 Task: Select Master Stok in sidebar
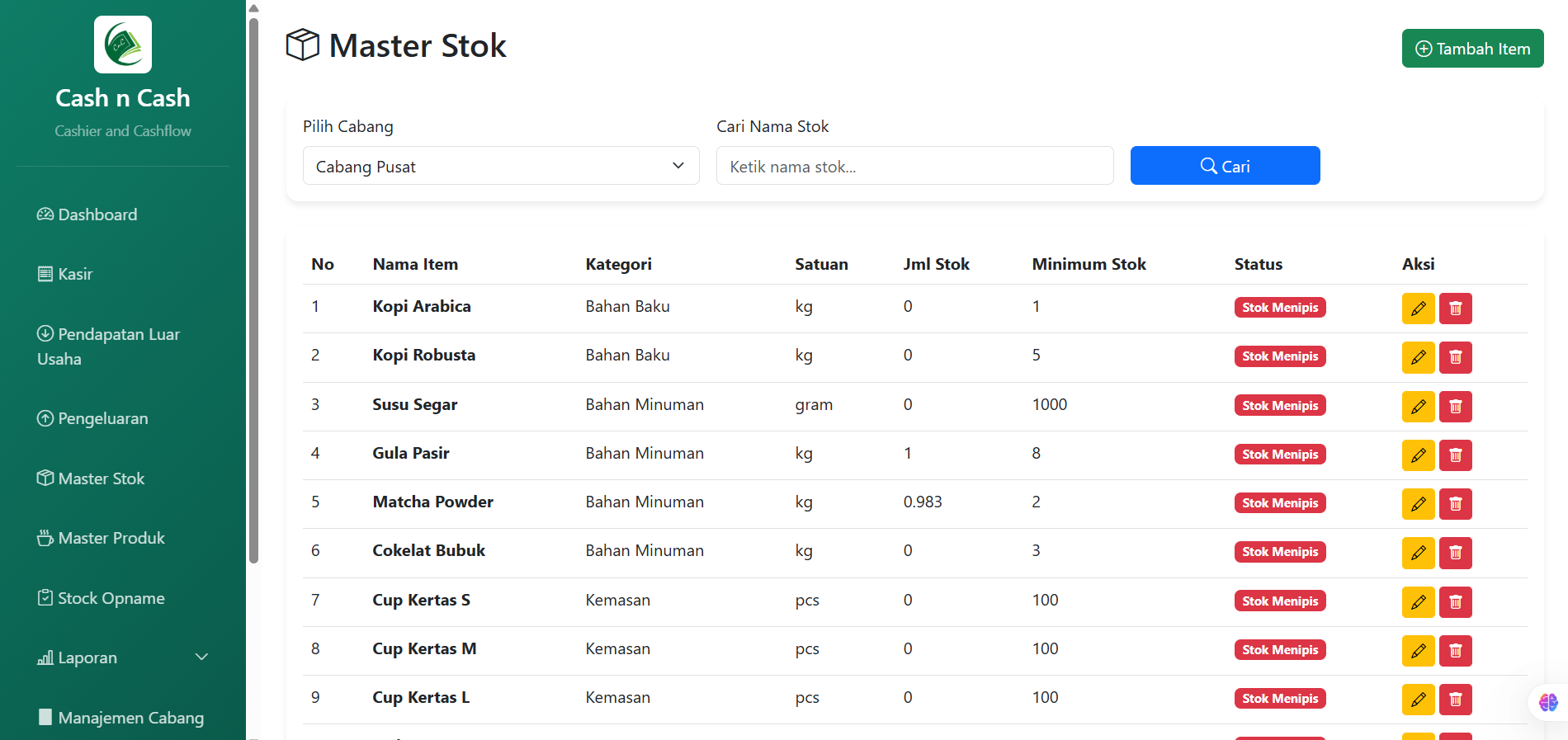click(x=91, y=478)
